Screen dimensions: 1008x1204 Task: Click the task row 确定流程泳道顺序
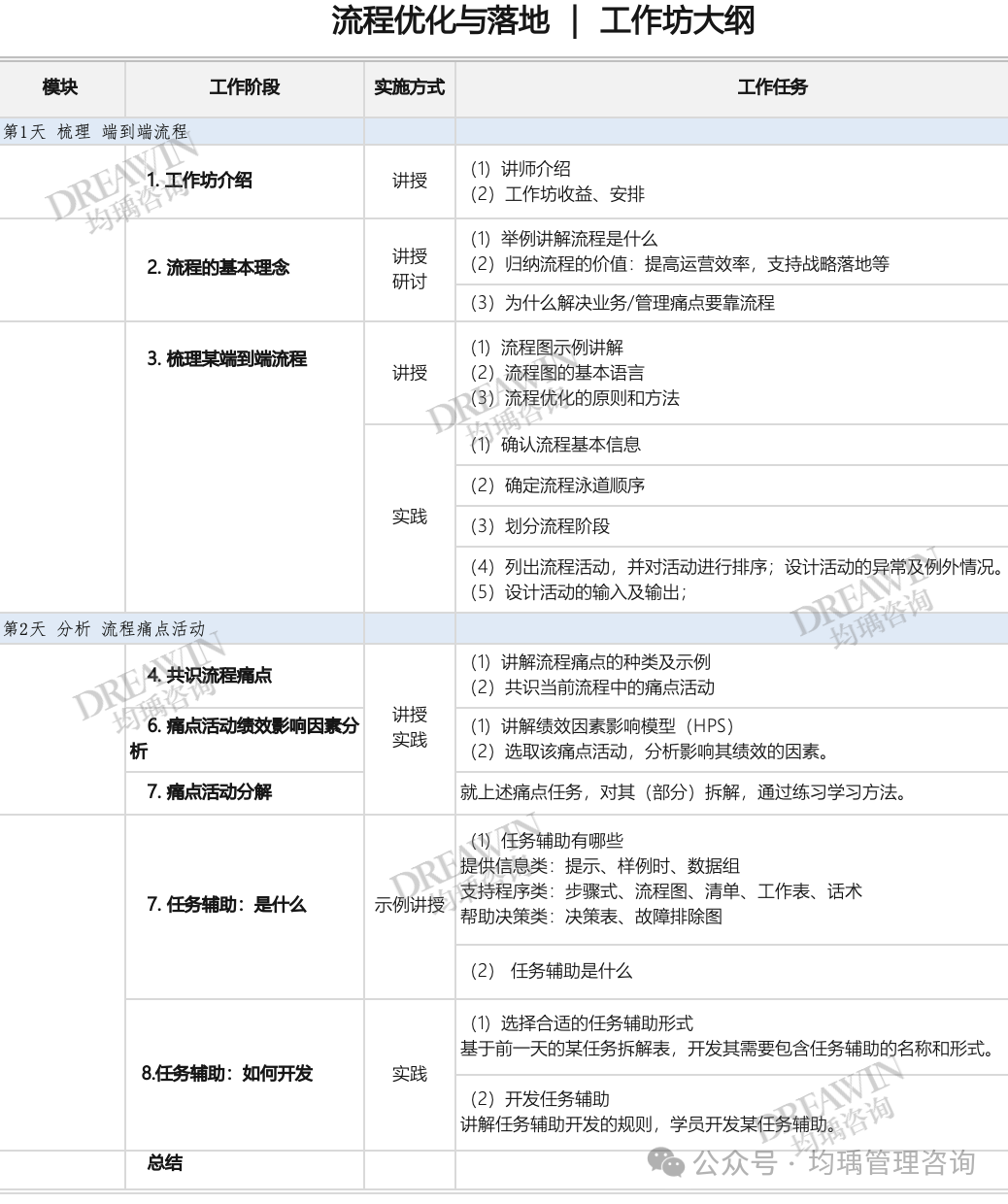[x=574, y=485]
